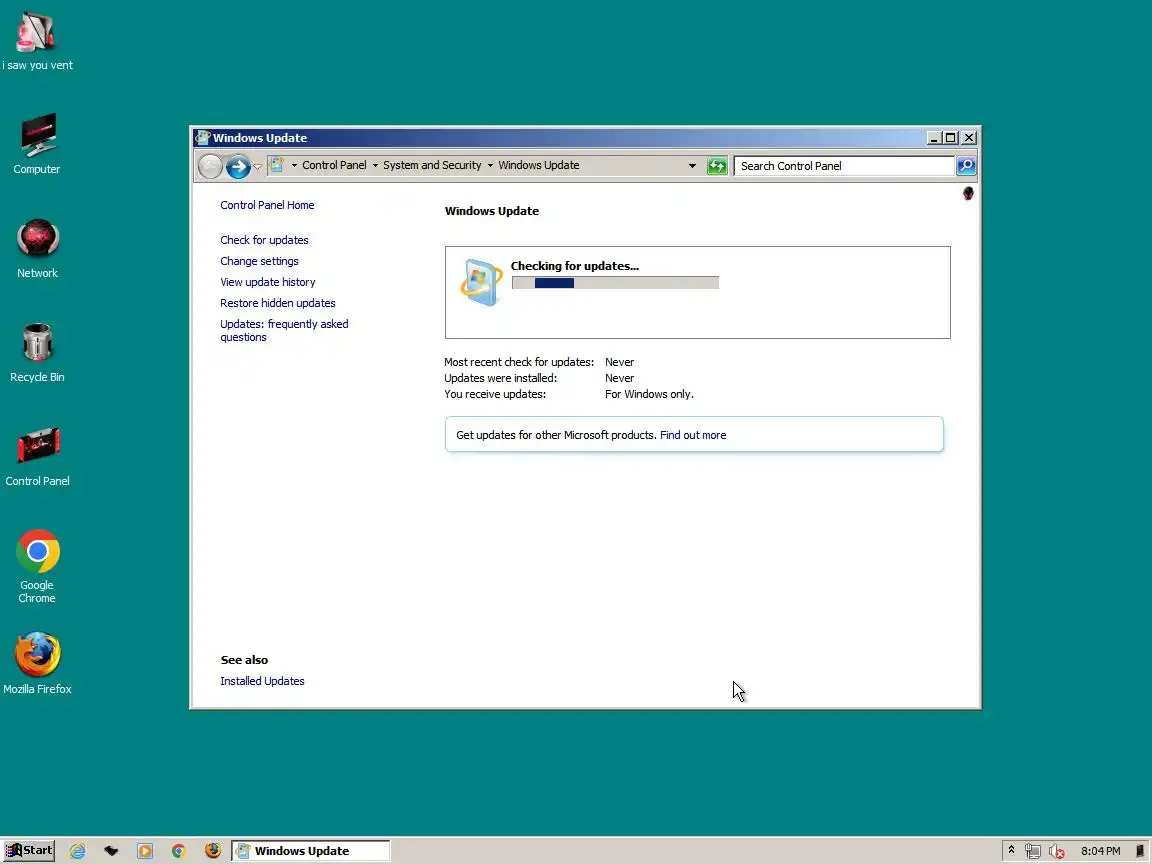Click the Forward navigation arrow

[x=237, y=166]
